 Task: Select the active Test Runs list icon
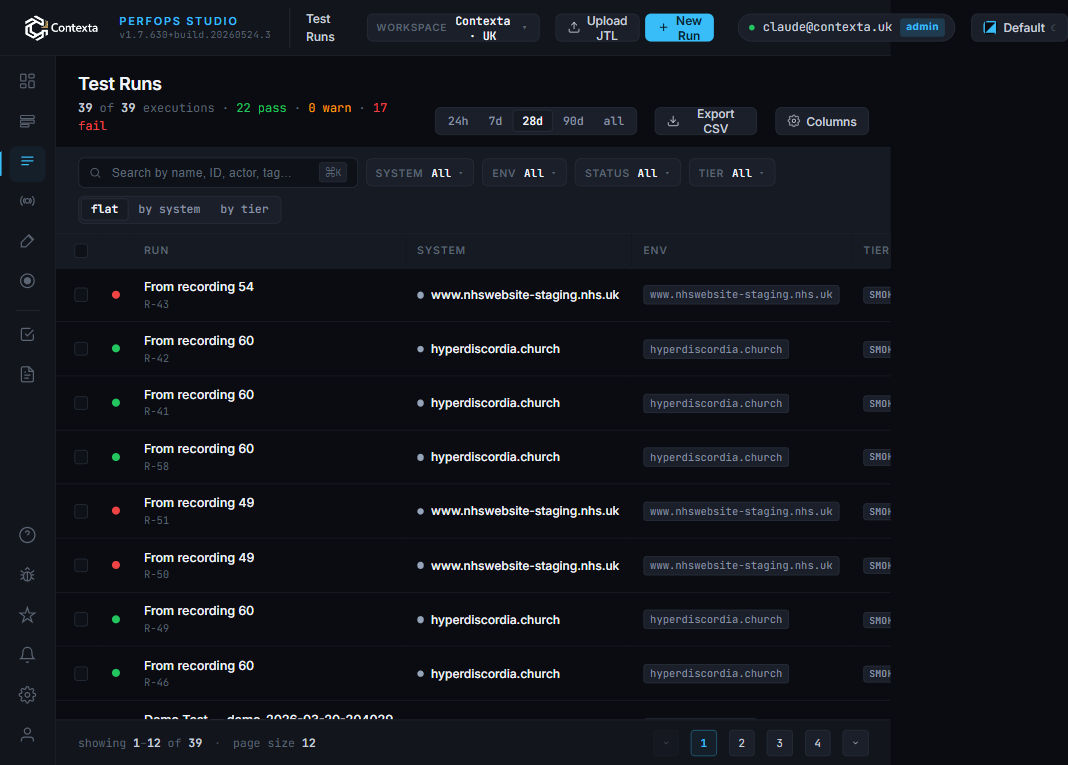[27, 161]
